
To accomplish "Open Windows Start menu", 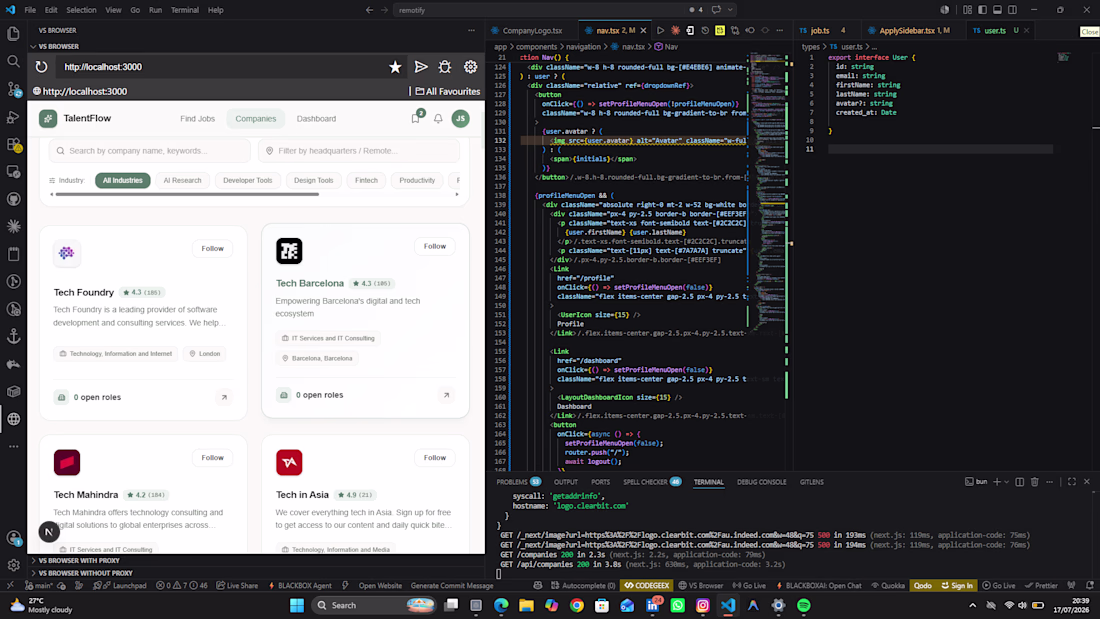I will pyautogui.click(x=297, y=605).
